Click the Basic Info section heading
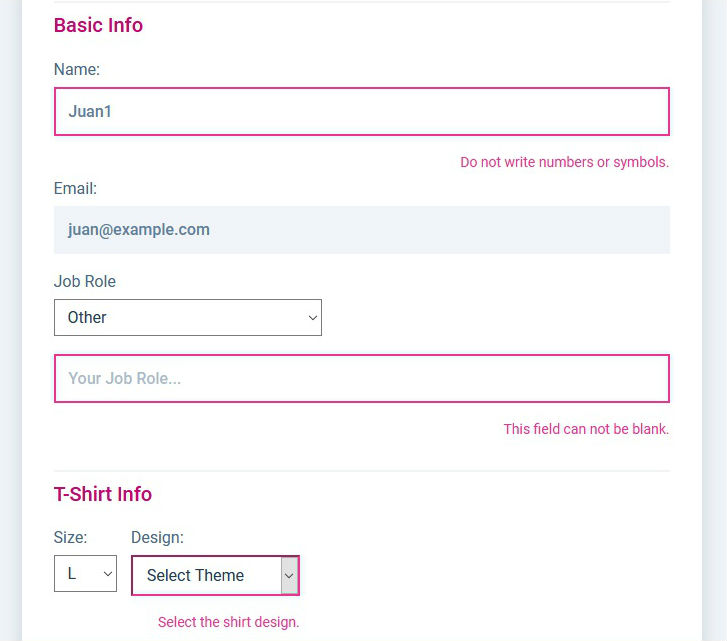This screenshot has height=641, width=727. (98, 26)
